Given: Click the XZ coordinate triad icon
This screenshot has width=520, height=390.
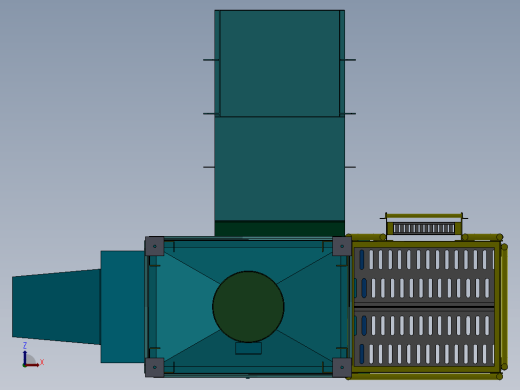Looking at the screenshot, I should (x=33, y=355).
